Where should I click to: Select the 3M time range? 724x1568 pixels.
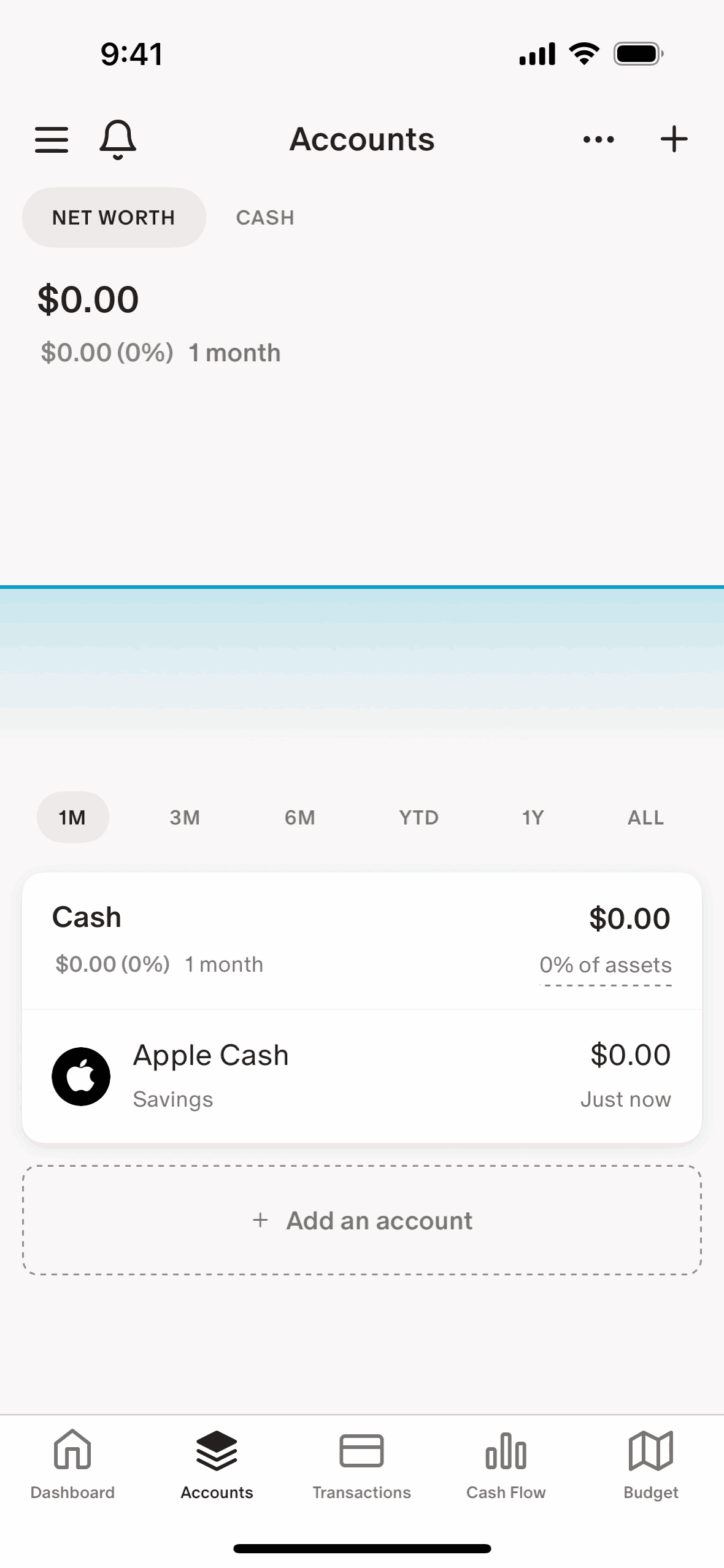coord(185,817)
